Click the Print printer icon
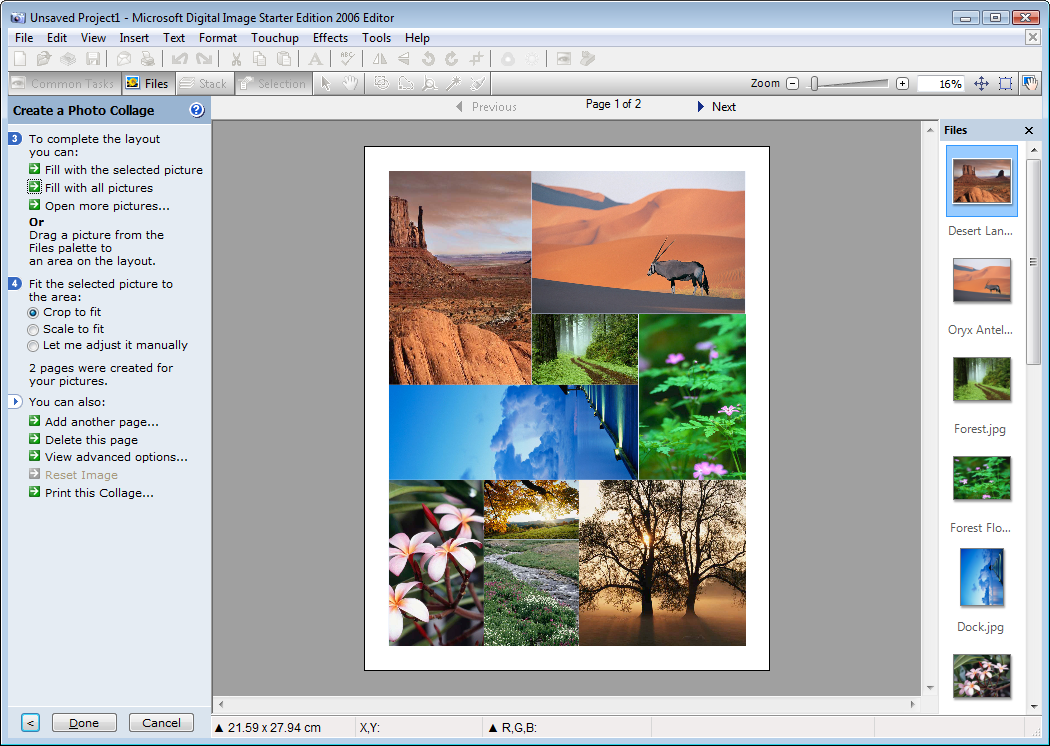The height and width of the screenshot is (746, 1050). pos(147,59)
